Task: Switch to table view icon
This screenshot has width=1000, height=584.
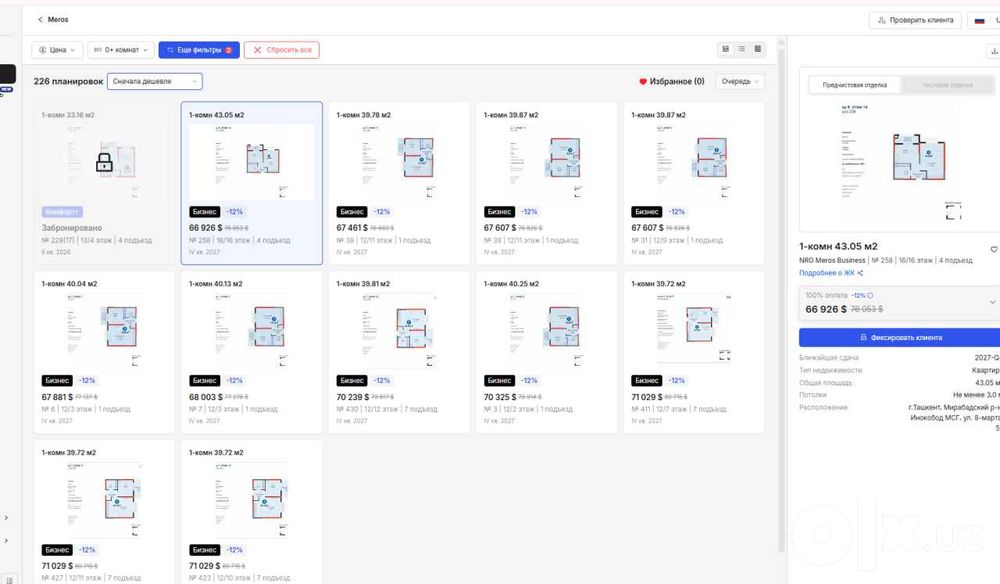Action: click(758, 49)
